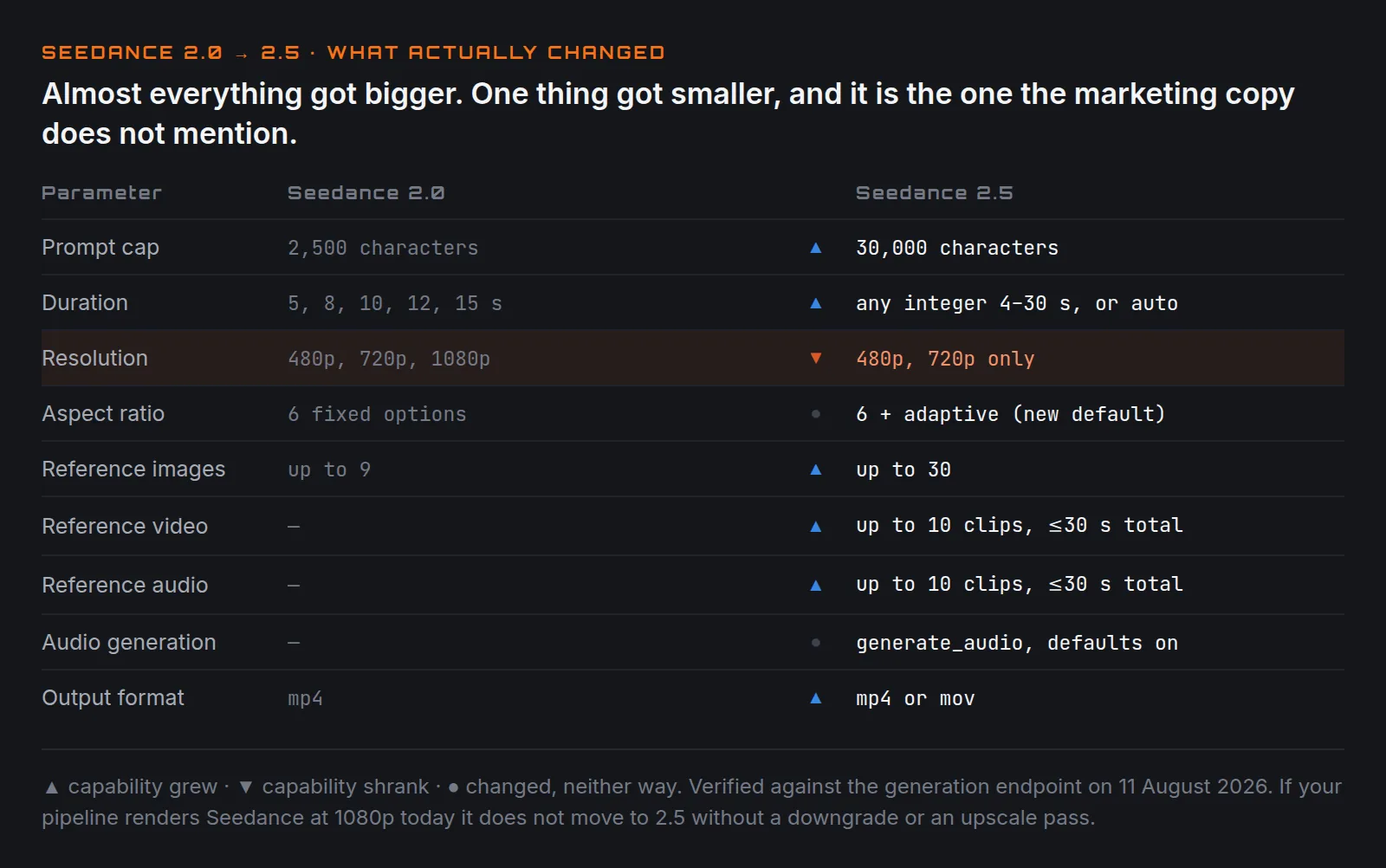1386x868 pixels.
Task: Select the Parameter column header
Action: point(101,193)
